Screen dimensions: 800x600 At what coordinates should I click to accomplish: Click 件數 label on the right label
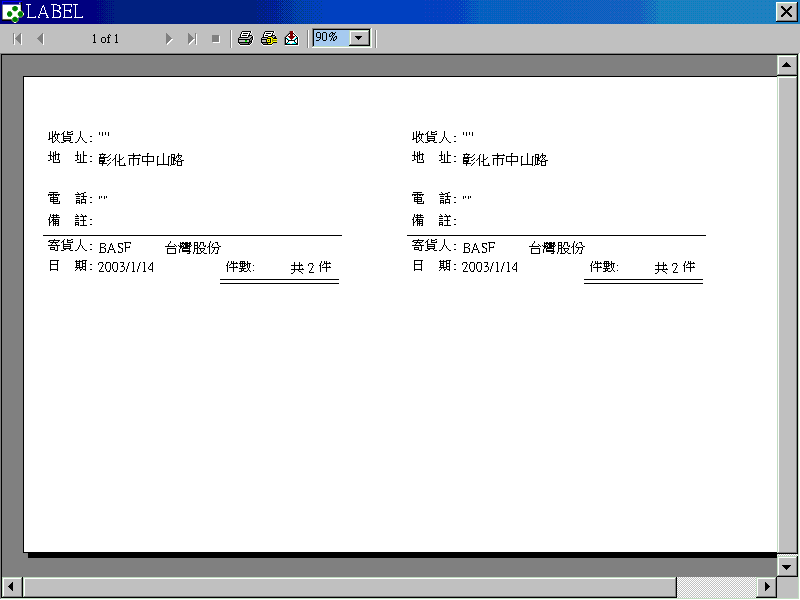click(604, 266)
